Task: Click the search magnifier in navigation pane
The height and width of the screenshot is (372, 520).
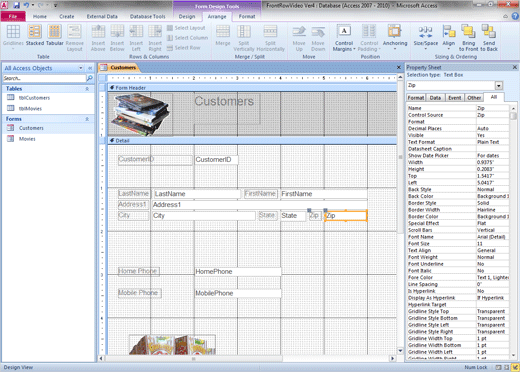Action: [x=90, y=78]
